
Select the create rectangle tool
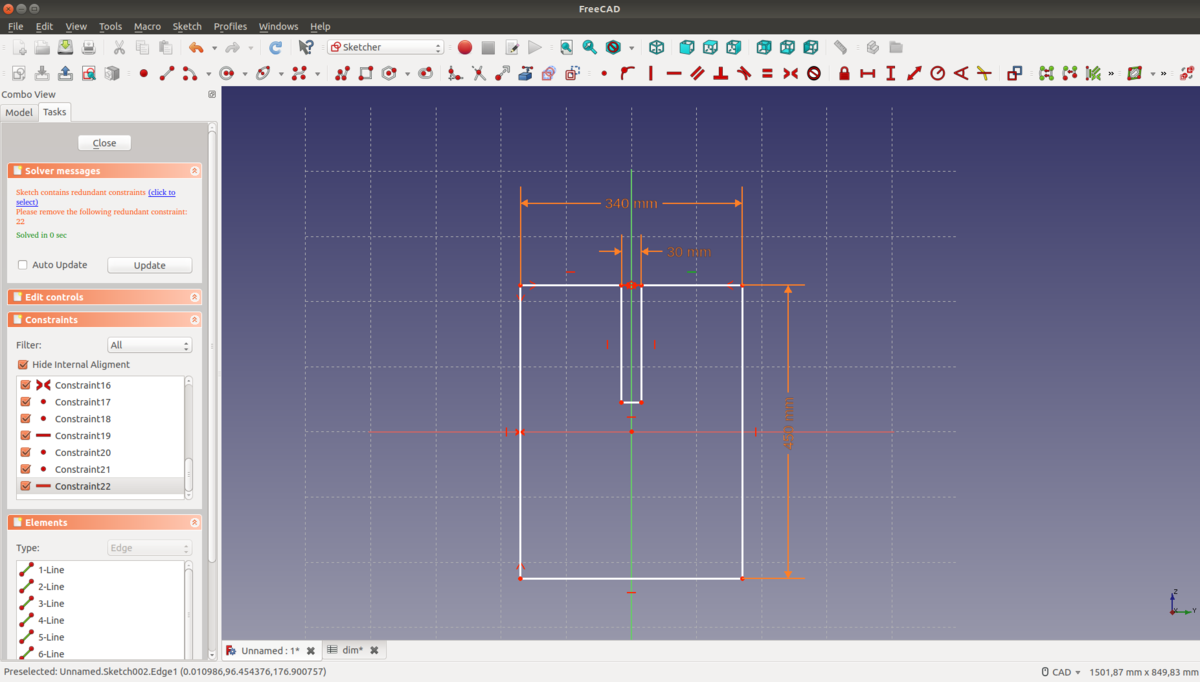point(366,73)
